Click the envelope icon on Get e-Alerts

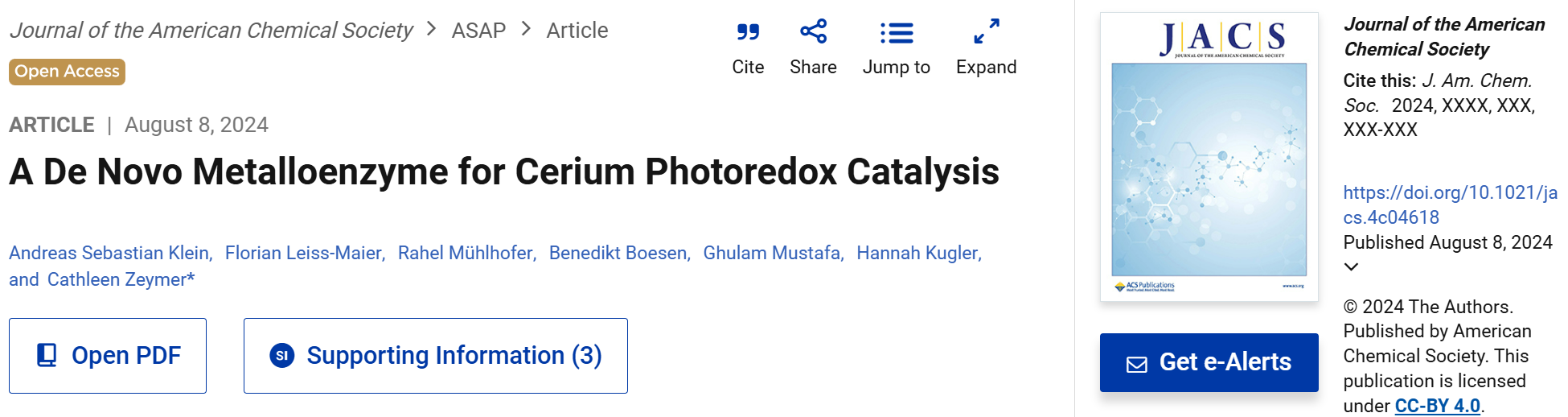click(1137, 364)
